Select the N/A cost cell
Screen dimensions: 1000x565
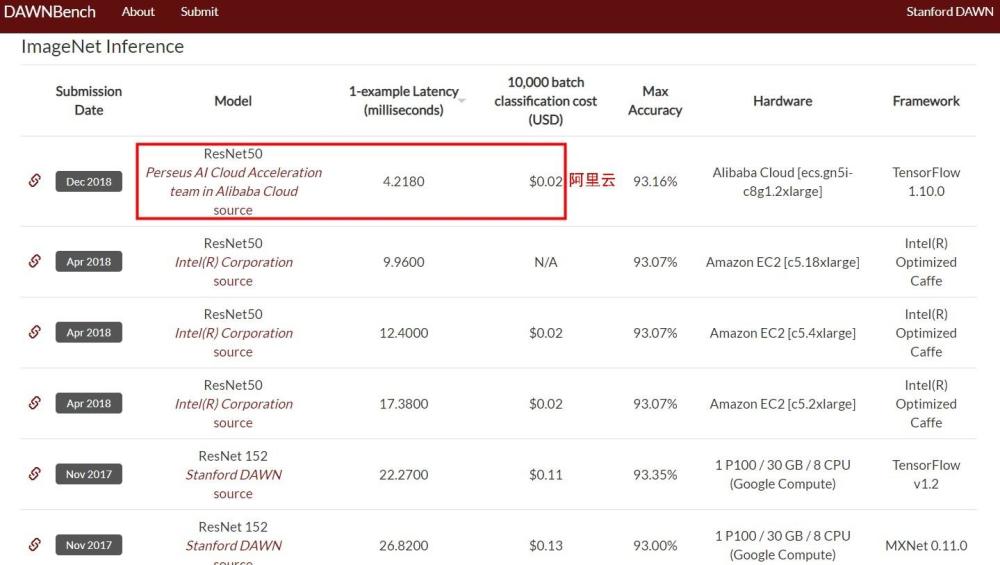click(545, 262)
